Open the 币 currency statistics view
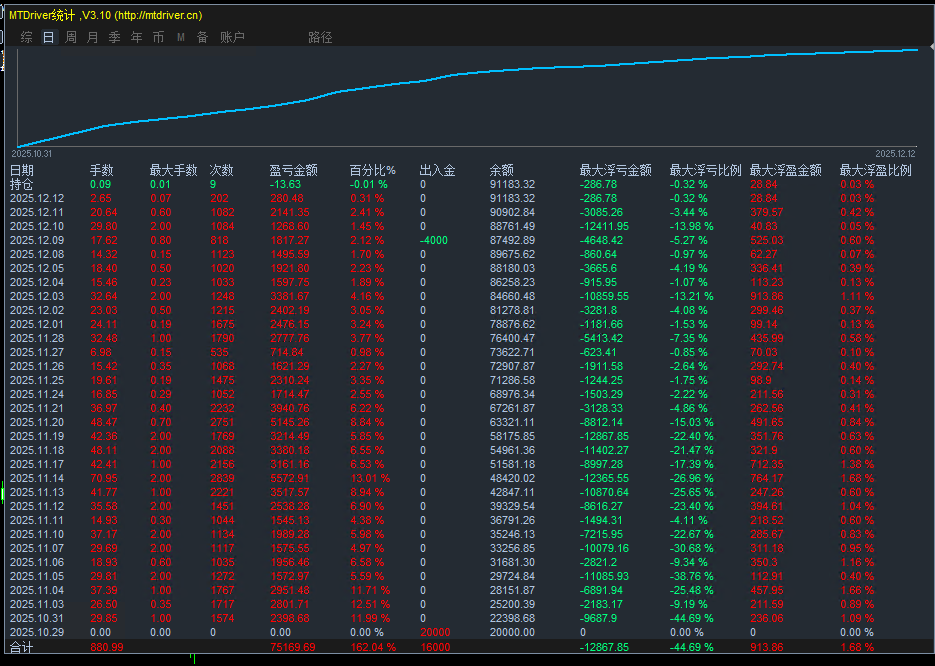This screenshot has width=935, height=666. click(x=158, y=37)
